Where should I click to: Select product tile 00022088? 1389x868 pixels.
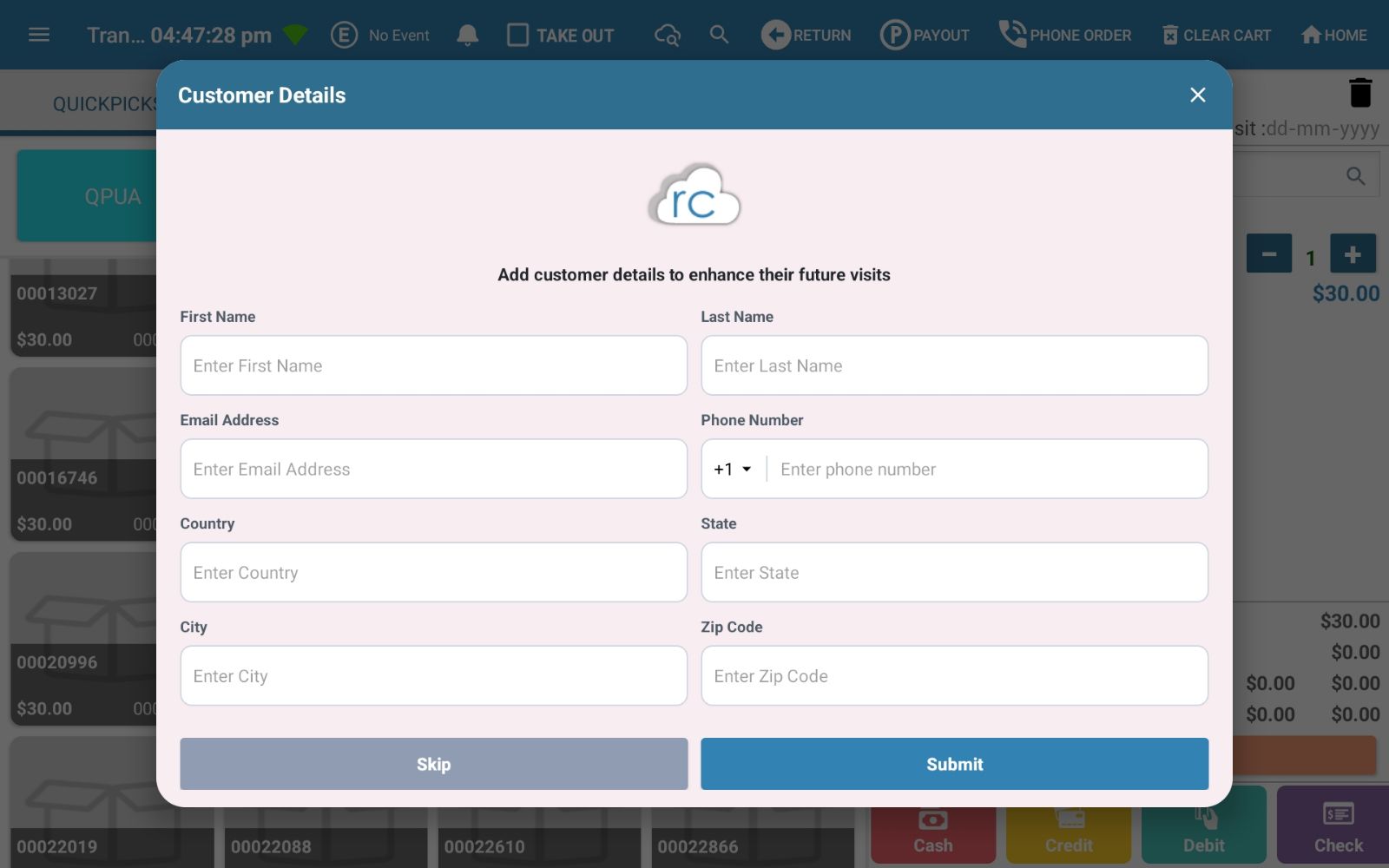[x=326, y=838]
